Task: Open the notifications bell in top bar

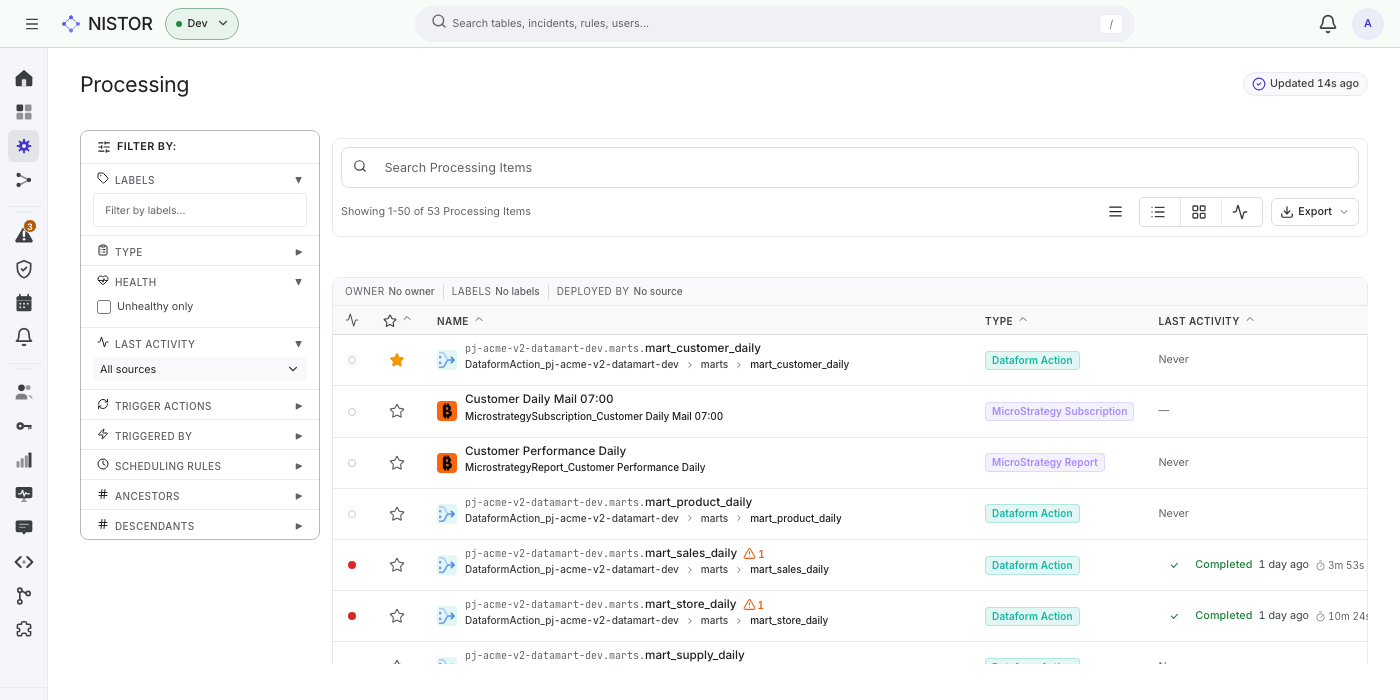Action: pos(1328,24)
